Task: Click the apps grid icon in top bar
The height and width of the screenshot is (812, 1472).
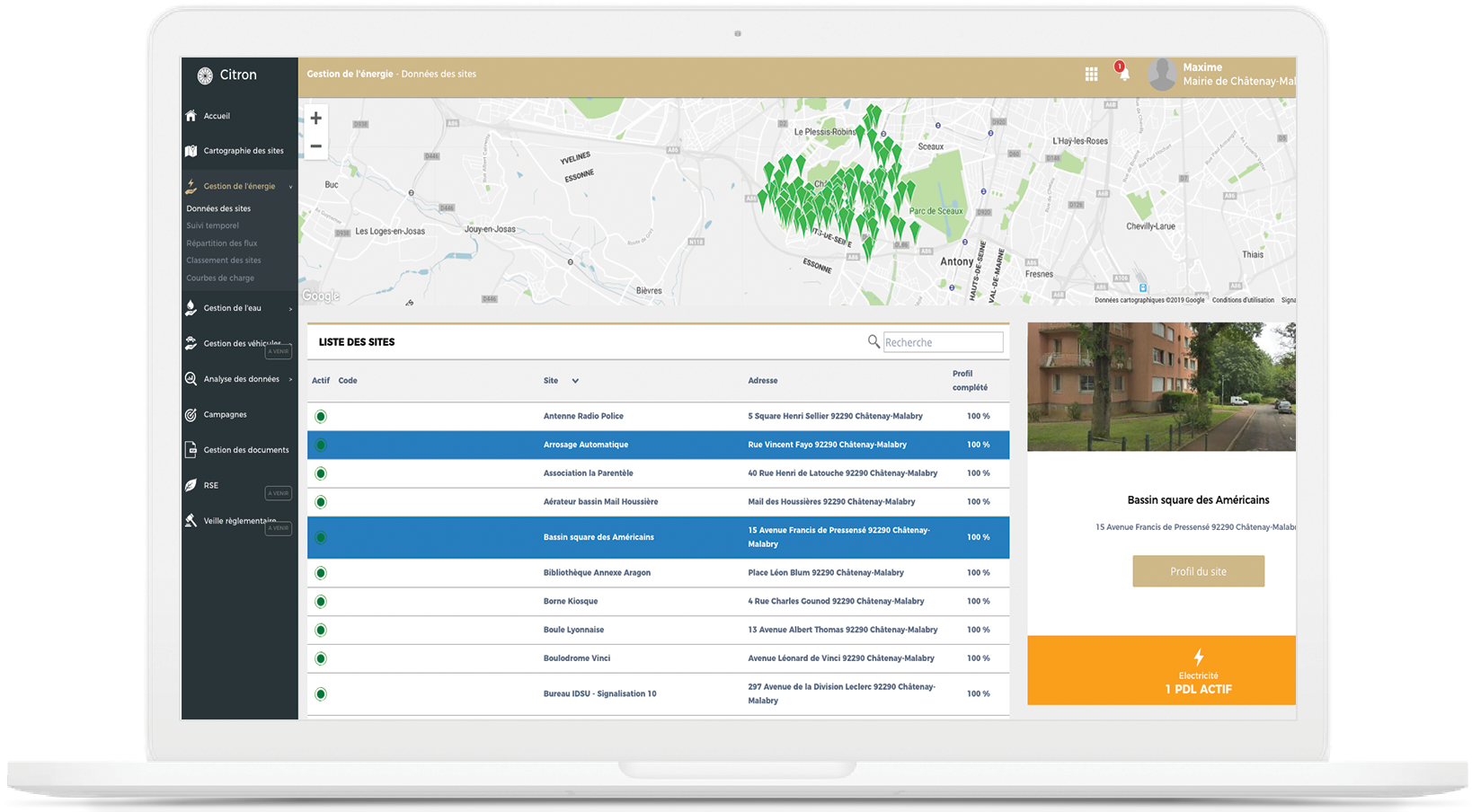Action: pos(1091,74)
